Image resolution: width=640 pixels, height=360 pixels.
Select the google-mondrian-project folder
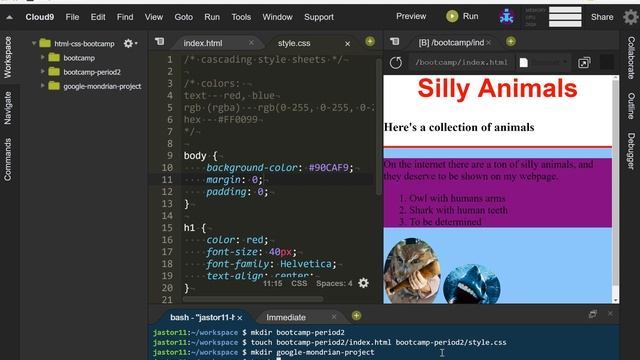[x=102, y=86]
